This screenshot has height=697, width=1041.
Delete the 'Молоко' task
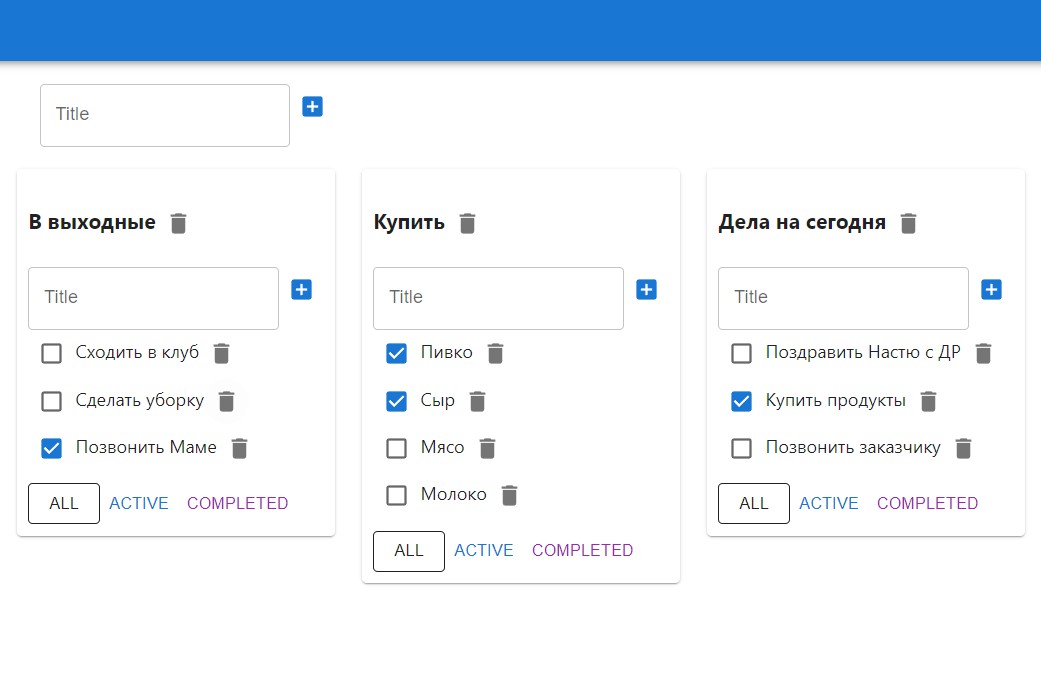coord(509,495)
